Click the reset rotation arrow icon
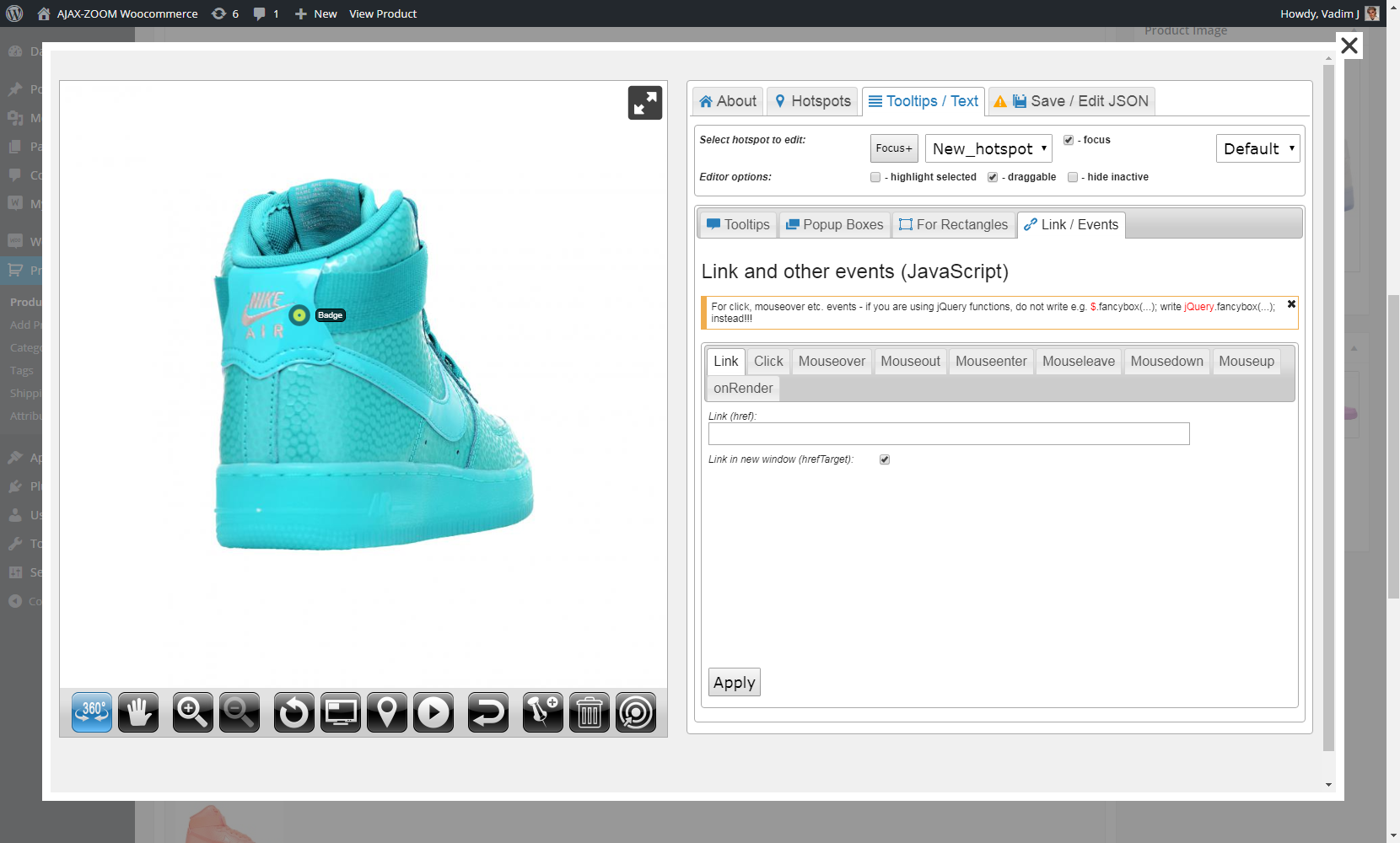 tap(294, 712)
